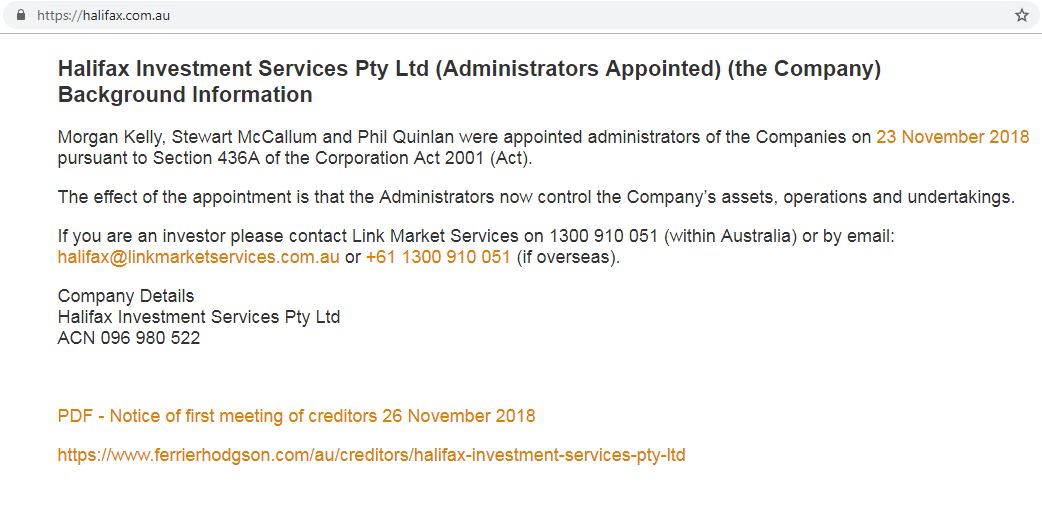The width and height of the screenshot is (1042, 529).
Task: Click the padlock site security icon
Action: click(x=20, y=16)
